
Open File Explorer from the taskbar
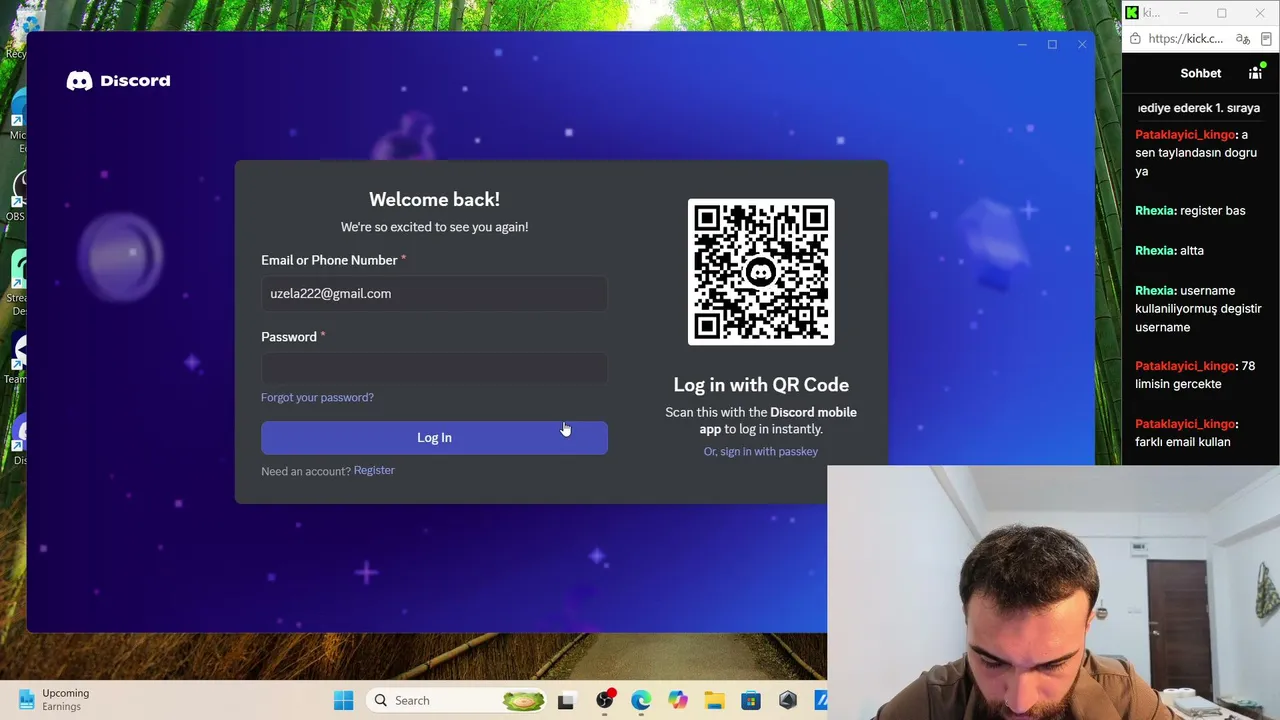pos(714,700)
